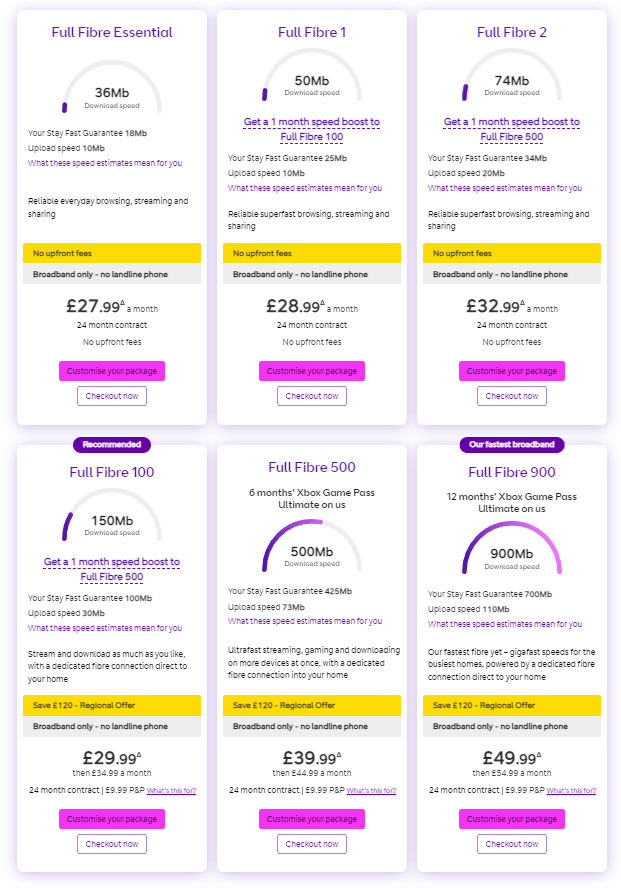The width and height of the screenshot is (621, 888).
Task: Click Checkout now under Full Fibre 900
Action: click(512, 844)
